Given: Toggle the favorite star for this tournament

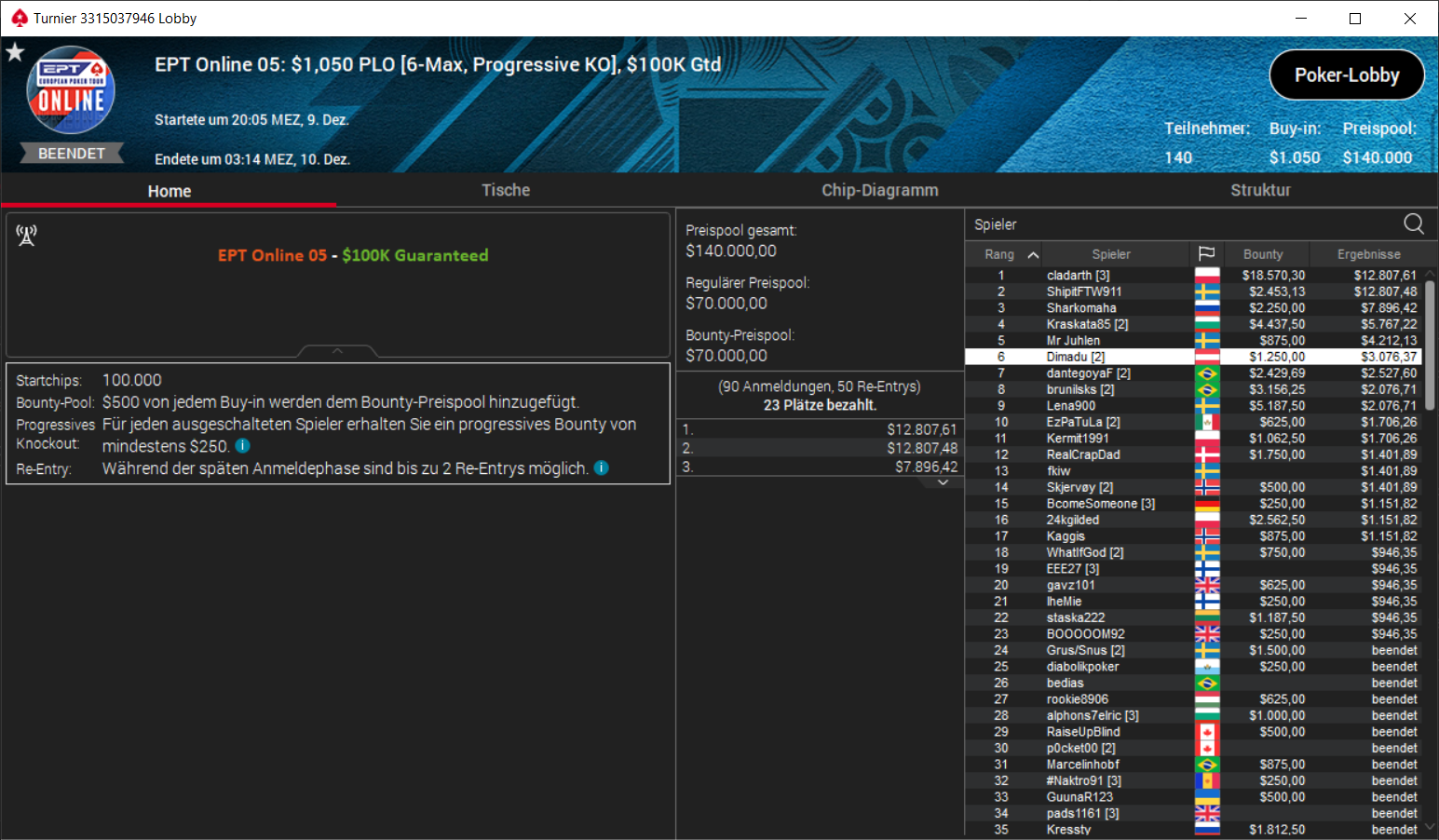Looking at the screenshot, I should [15, 52].
